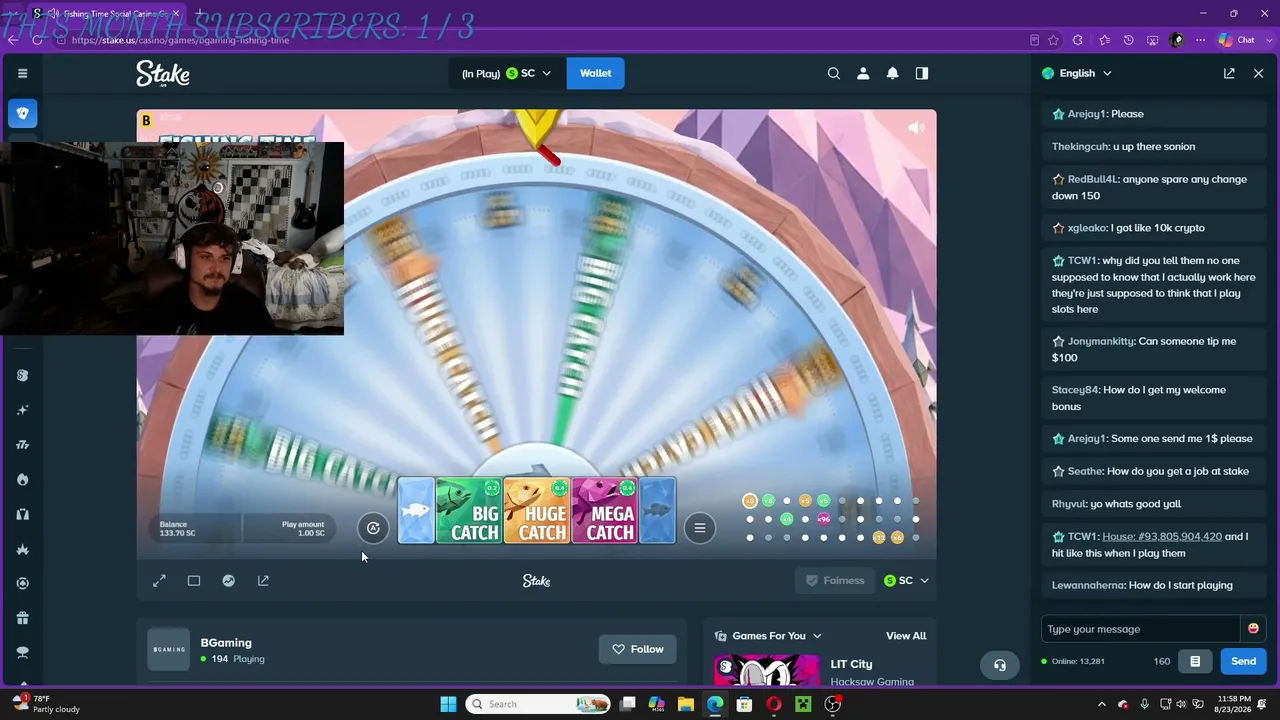1280x720 pixels.
Task: Open Opera from the taskbar
Action: 774,704
